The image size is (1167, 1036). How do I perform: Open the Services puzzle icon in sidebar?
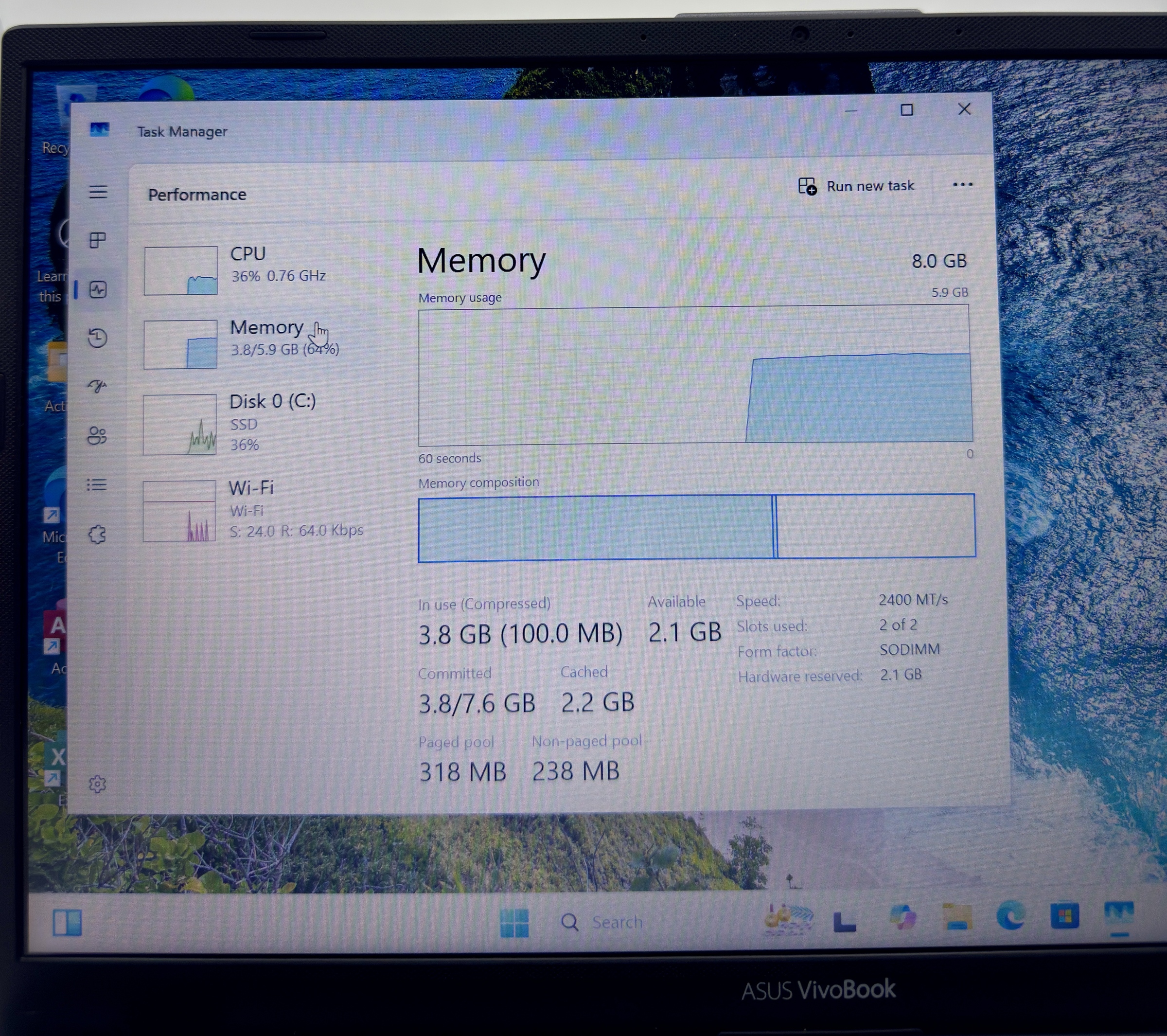click(x=97, y=535)
